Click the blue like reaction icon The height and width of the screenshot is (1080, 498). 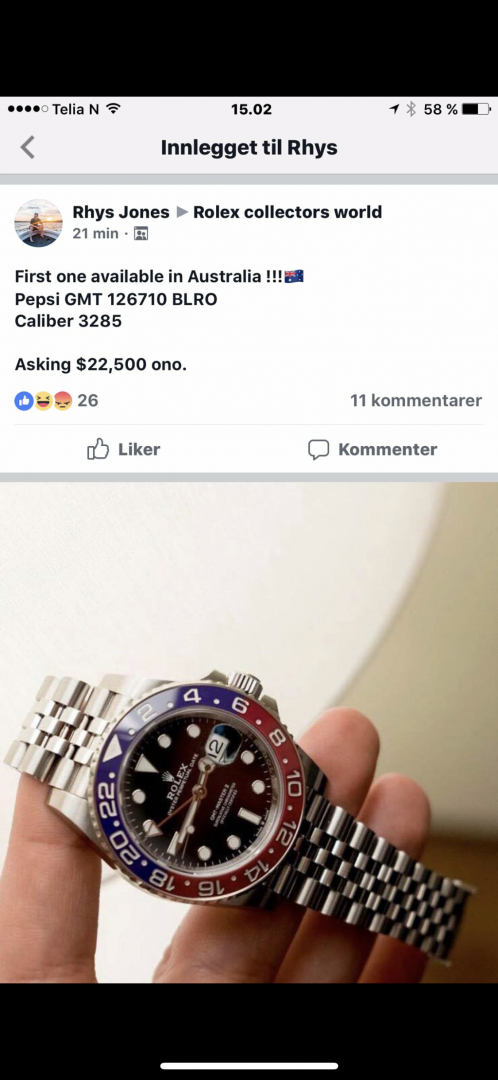pyautogui.click(x=24, y=400)
